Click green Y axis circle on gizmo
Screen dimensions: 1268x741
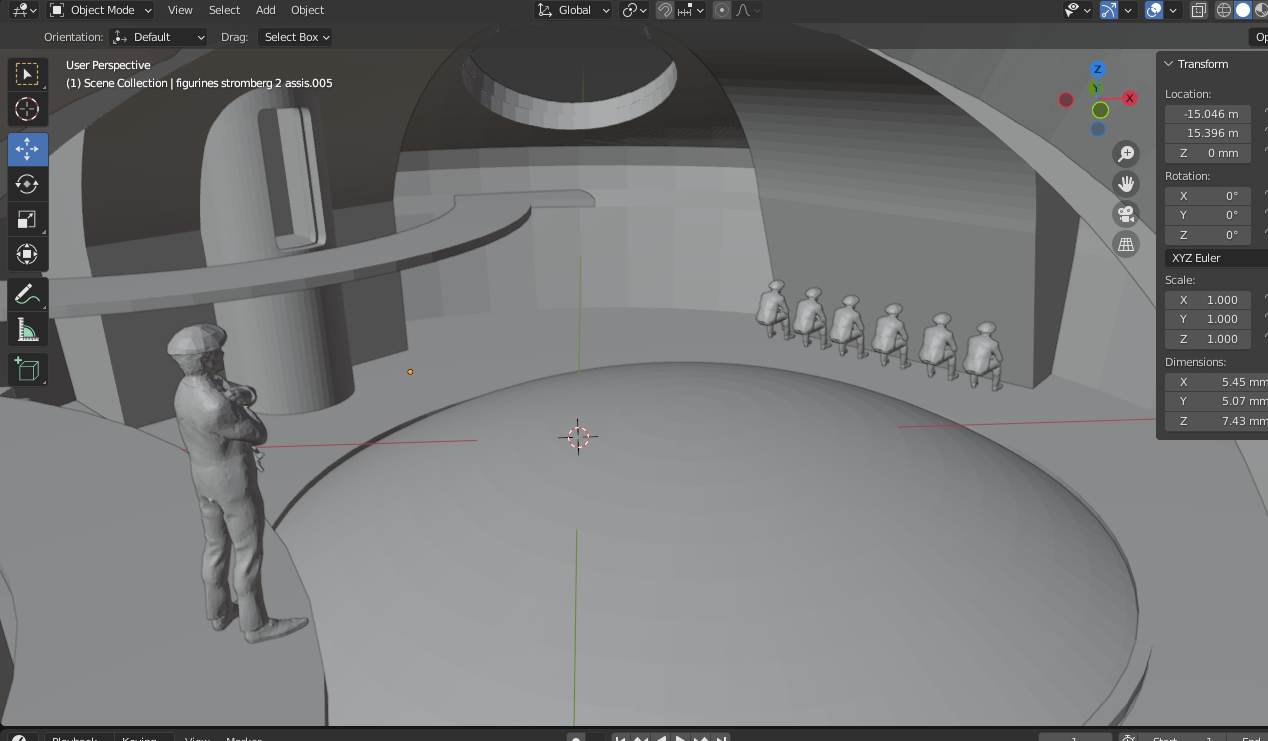pyautogui.click(x=1100, y=110)
